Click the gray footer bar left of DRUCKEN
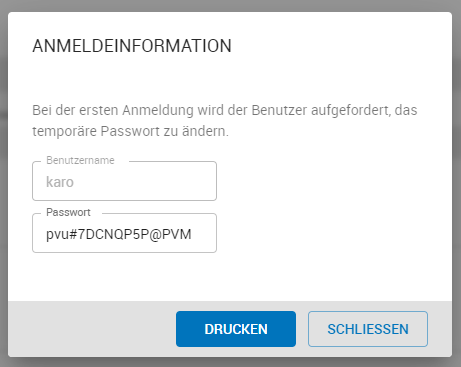This screenshot has width=461, height=367. 92,329
